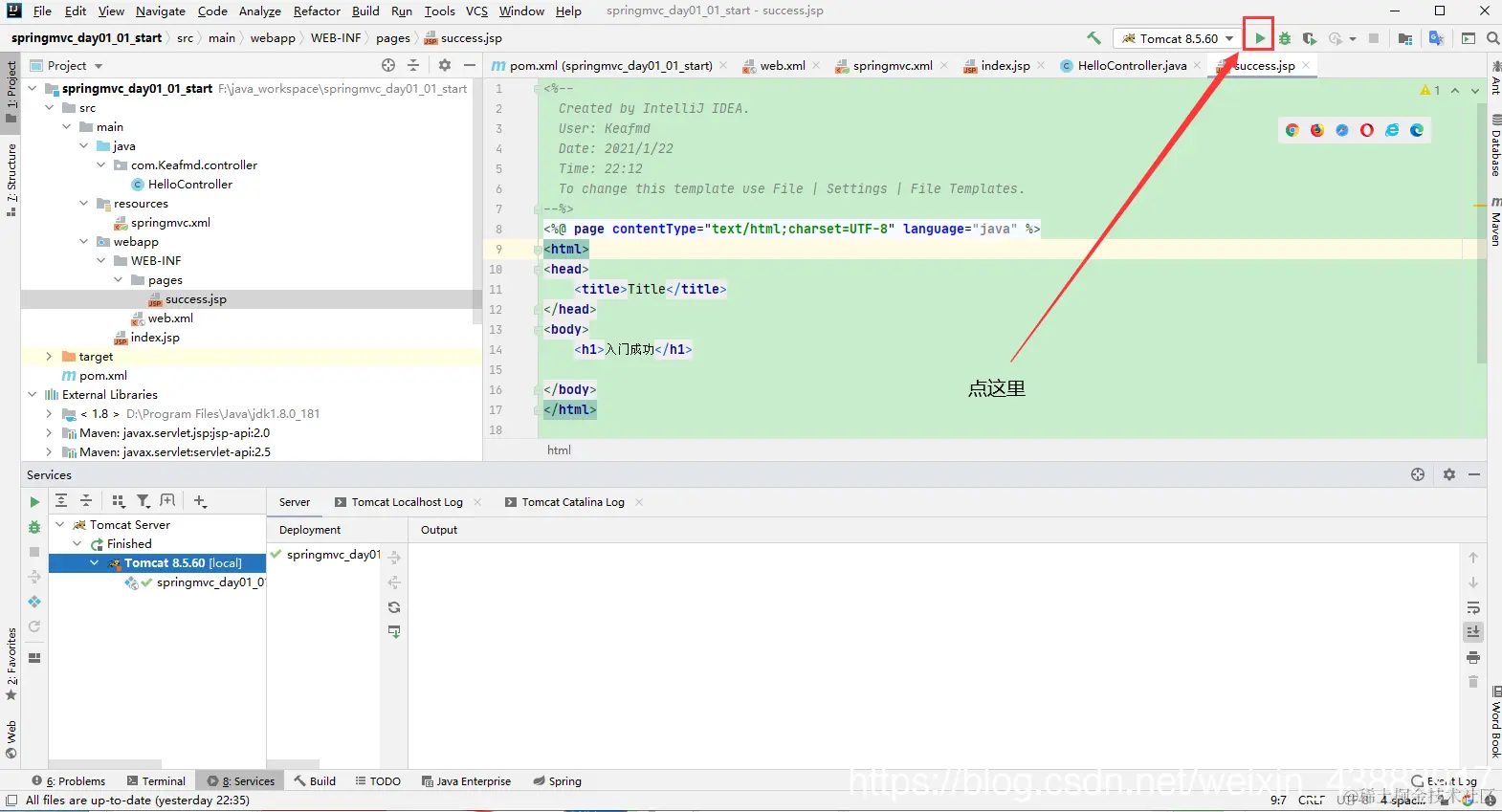Hide the Project panel with minus icon
The width and height of the screenshot is (1502, 812).
tap(470, 65)
